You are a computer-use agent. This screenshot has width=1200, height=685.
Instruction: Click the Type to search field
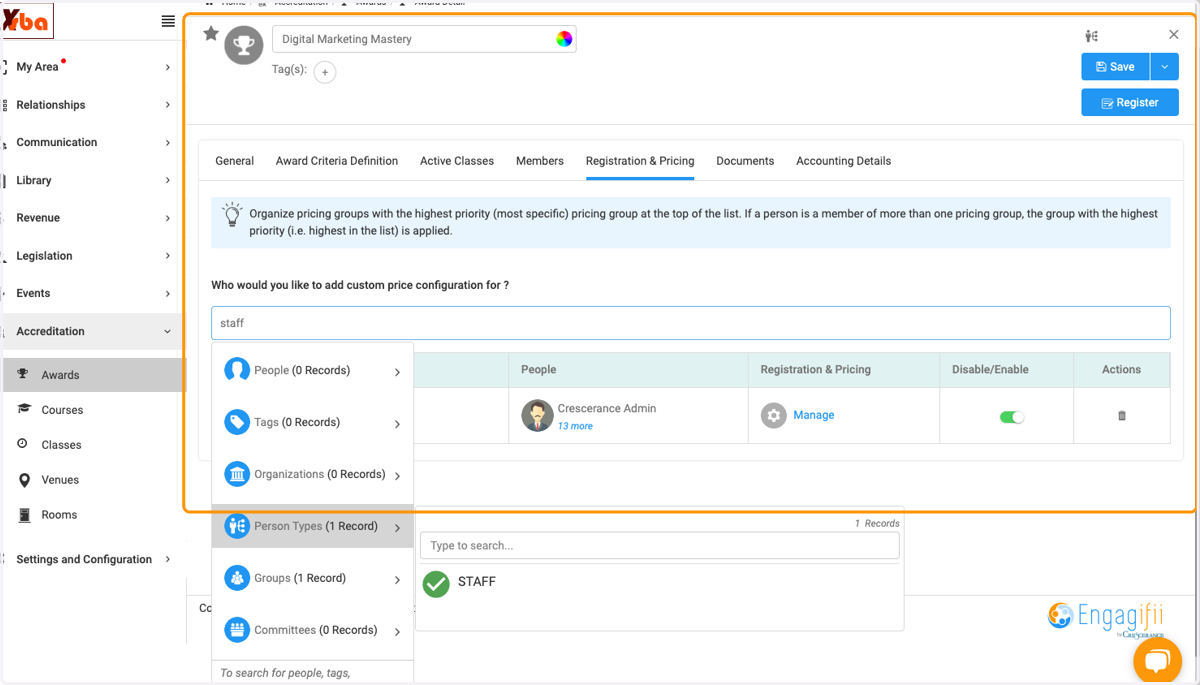tap(659, 546)
